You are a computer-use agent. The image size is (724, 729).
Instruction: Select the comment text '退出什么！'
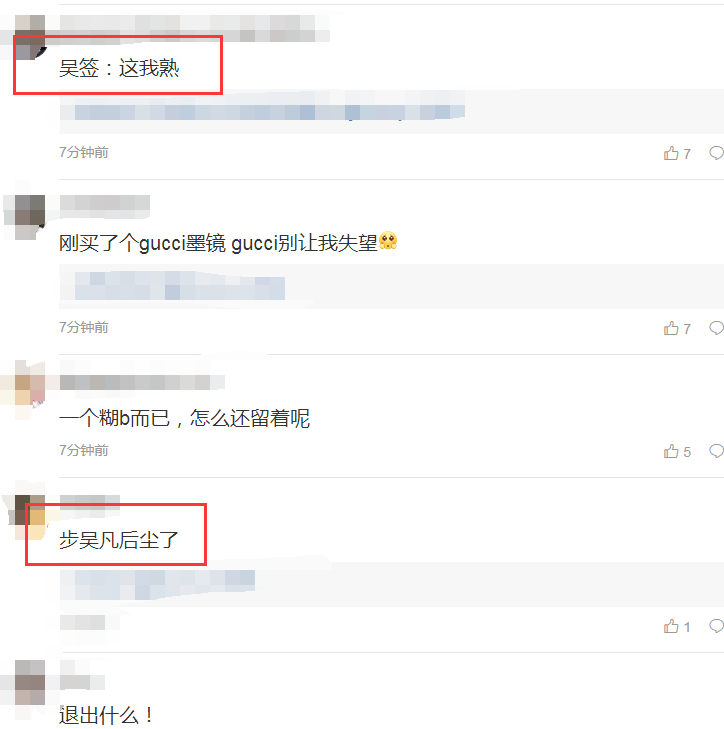[106, 715]
